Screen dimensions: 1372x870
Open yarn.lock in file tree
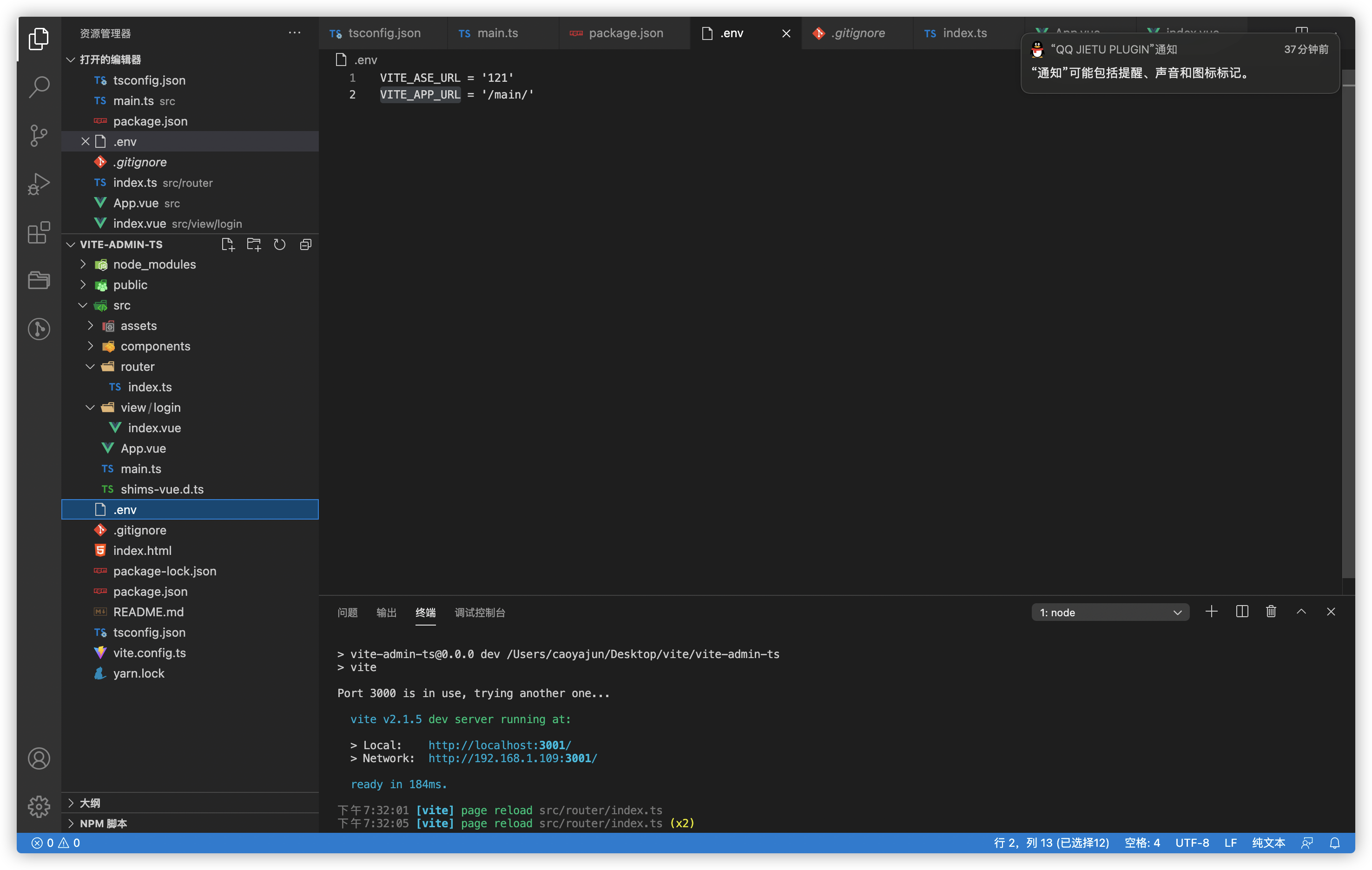tap(190, 673)
